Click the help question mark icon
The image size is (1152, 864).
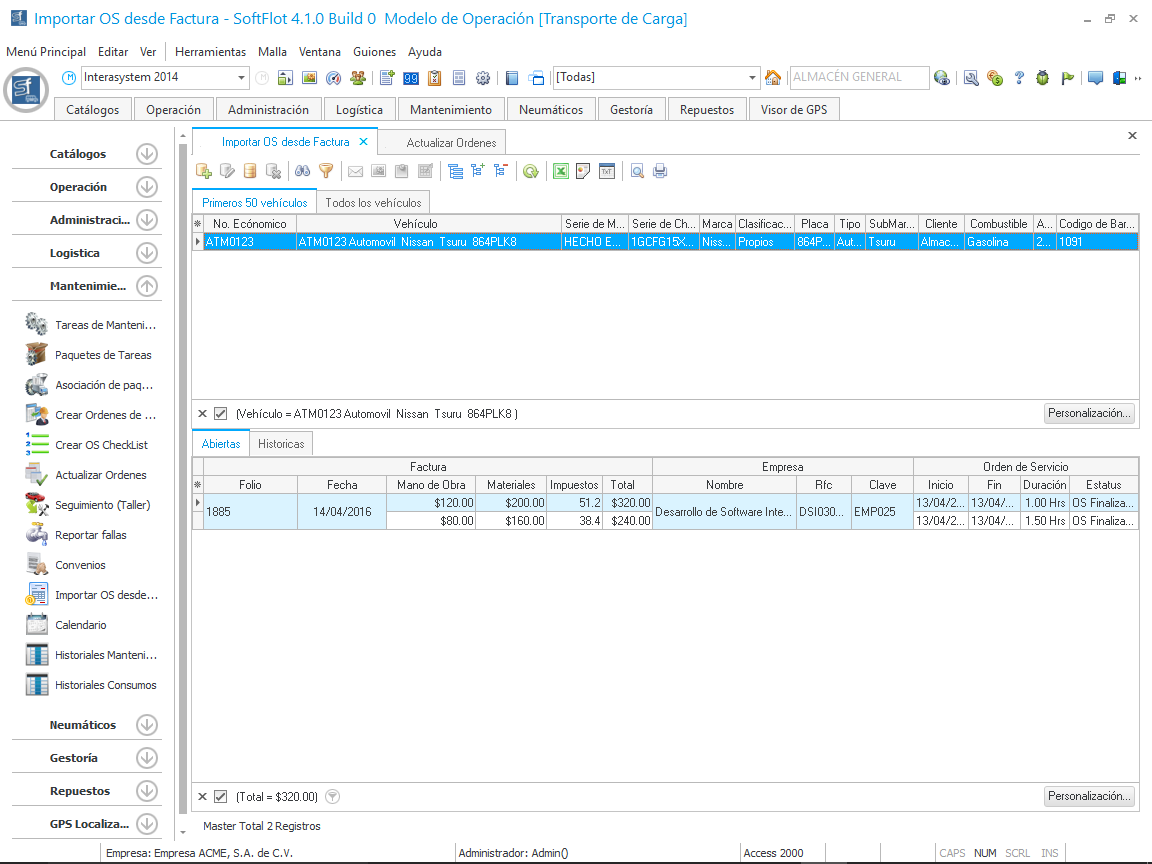1019,78
